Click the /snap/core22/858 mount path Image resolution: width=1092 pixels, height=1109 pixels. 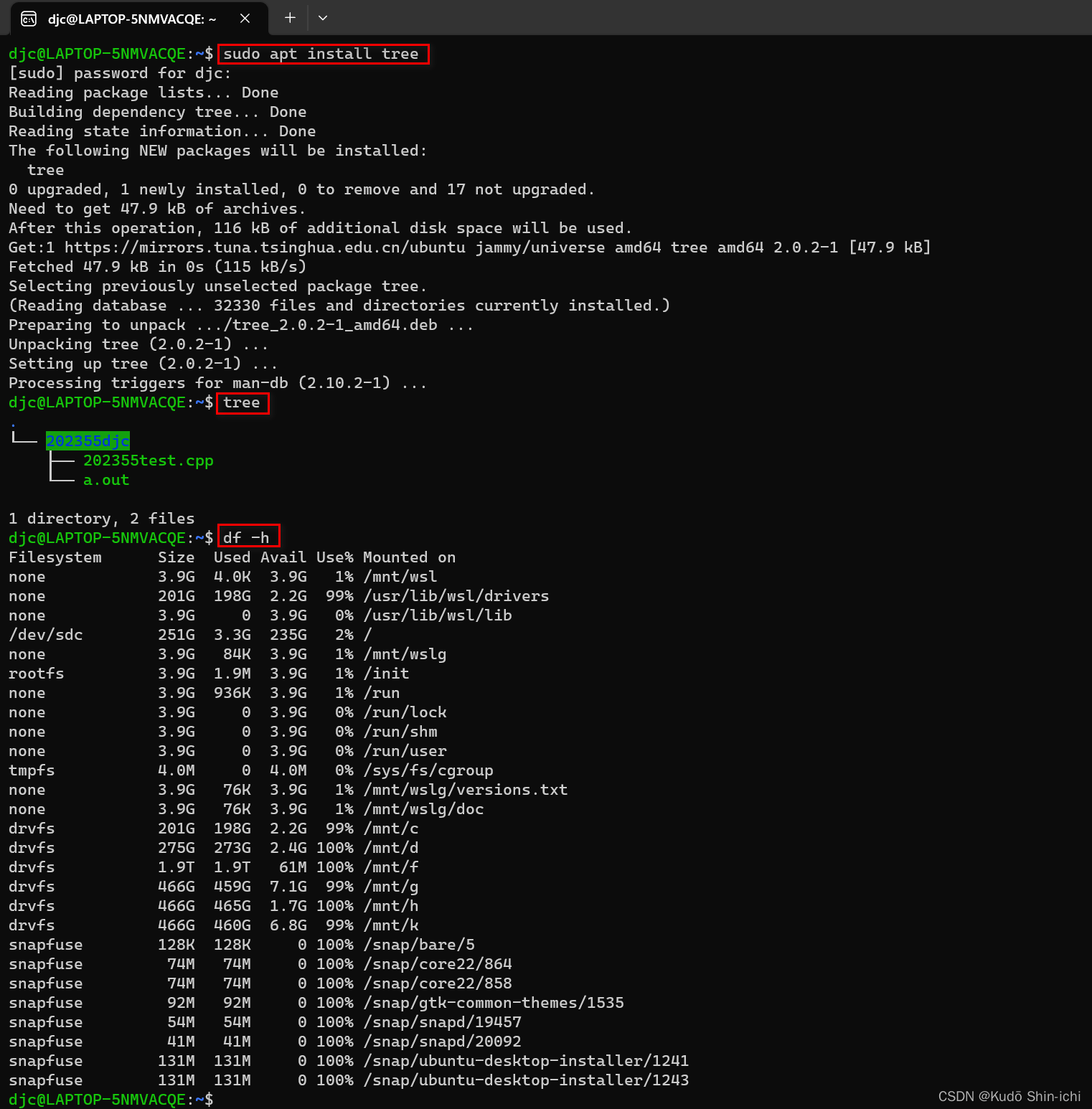click(x=437, y=983)
